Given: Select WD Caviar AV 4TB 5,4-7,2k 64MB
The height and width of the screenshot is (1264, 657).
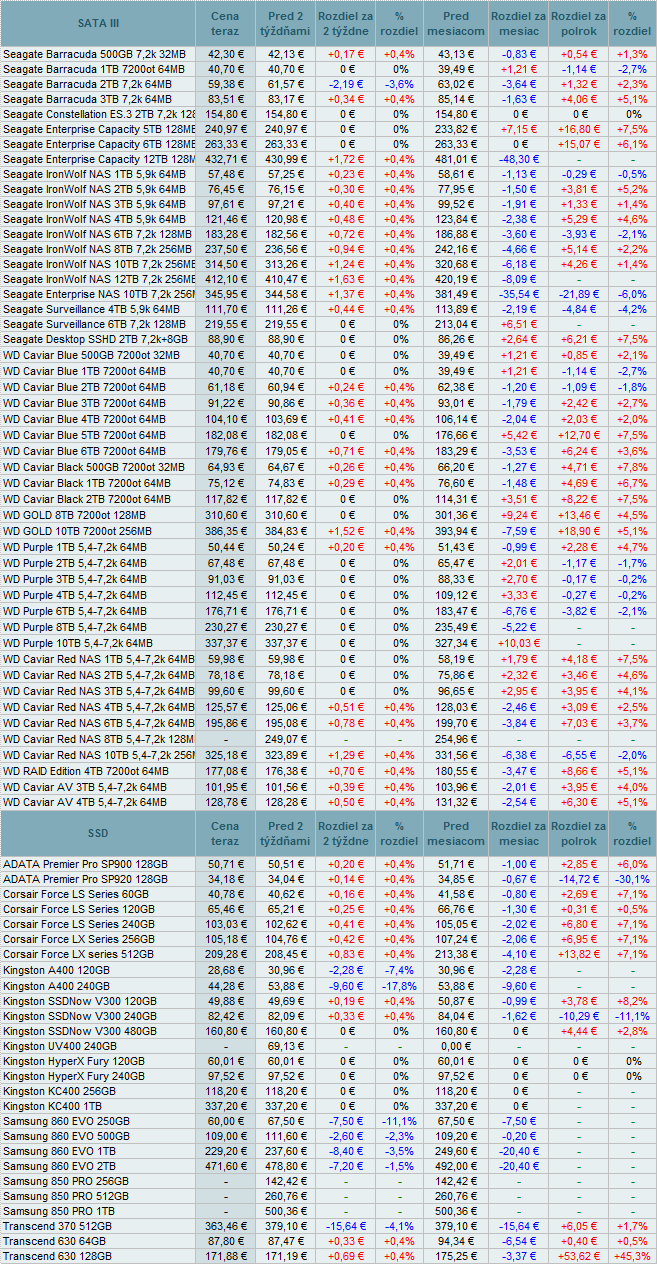Looking at the screenshot, I should [x=85, y=802].
